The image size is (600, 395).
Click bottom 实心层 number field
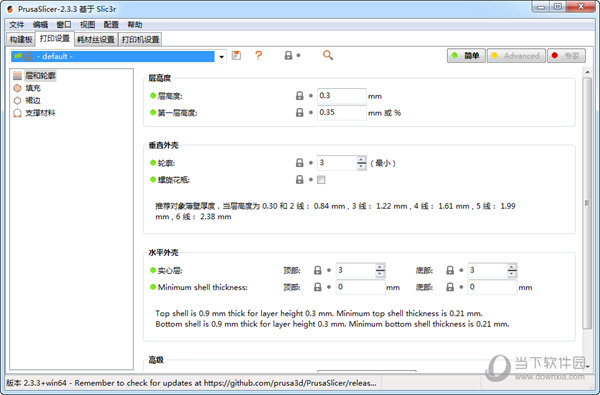488,270
